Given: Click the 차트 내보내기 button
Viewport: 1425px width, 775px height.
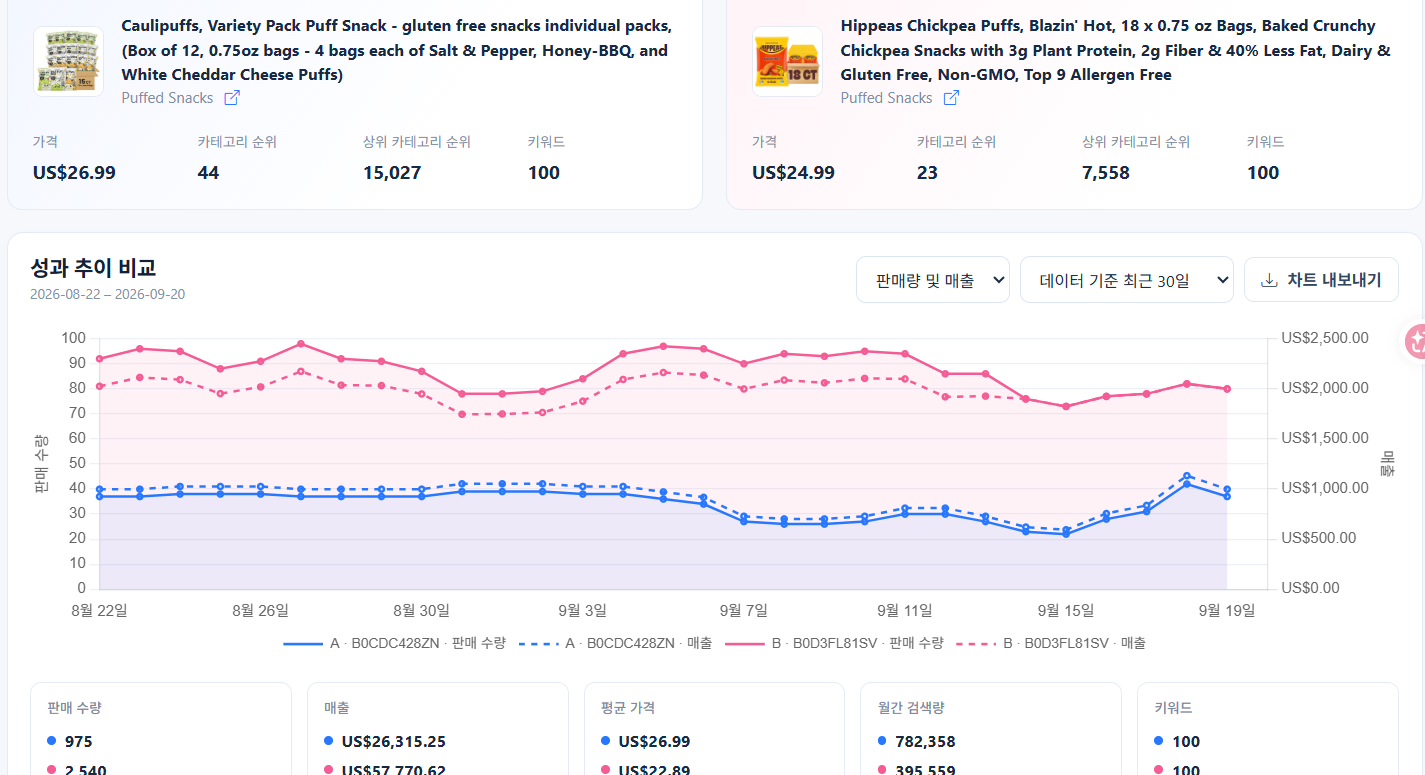Looking at the screenshot, I should (x=1320, y=280).
